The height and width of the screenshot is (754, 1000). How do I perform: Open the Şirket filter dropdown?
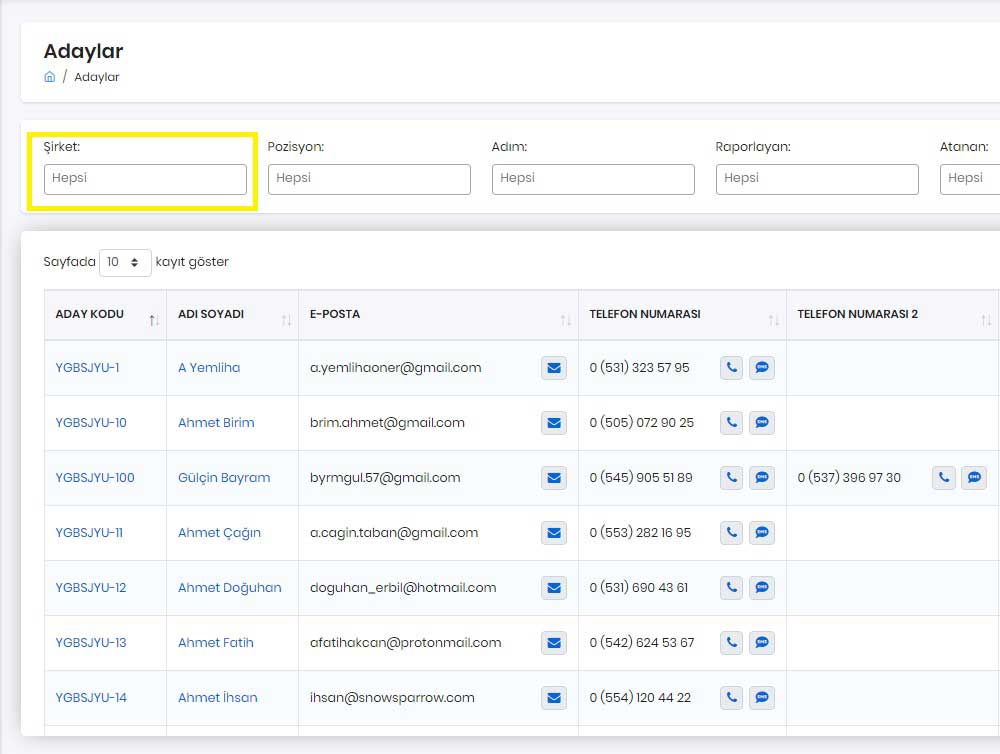point(145,179)
